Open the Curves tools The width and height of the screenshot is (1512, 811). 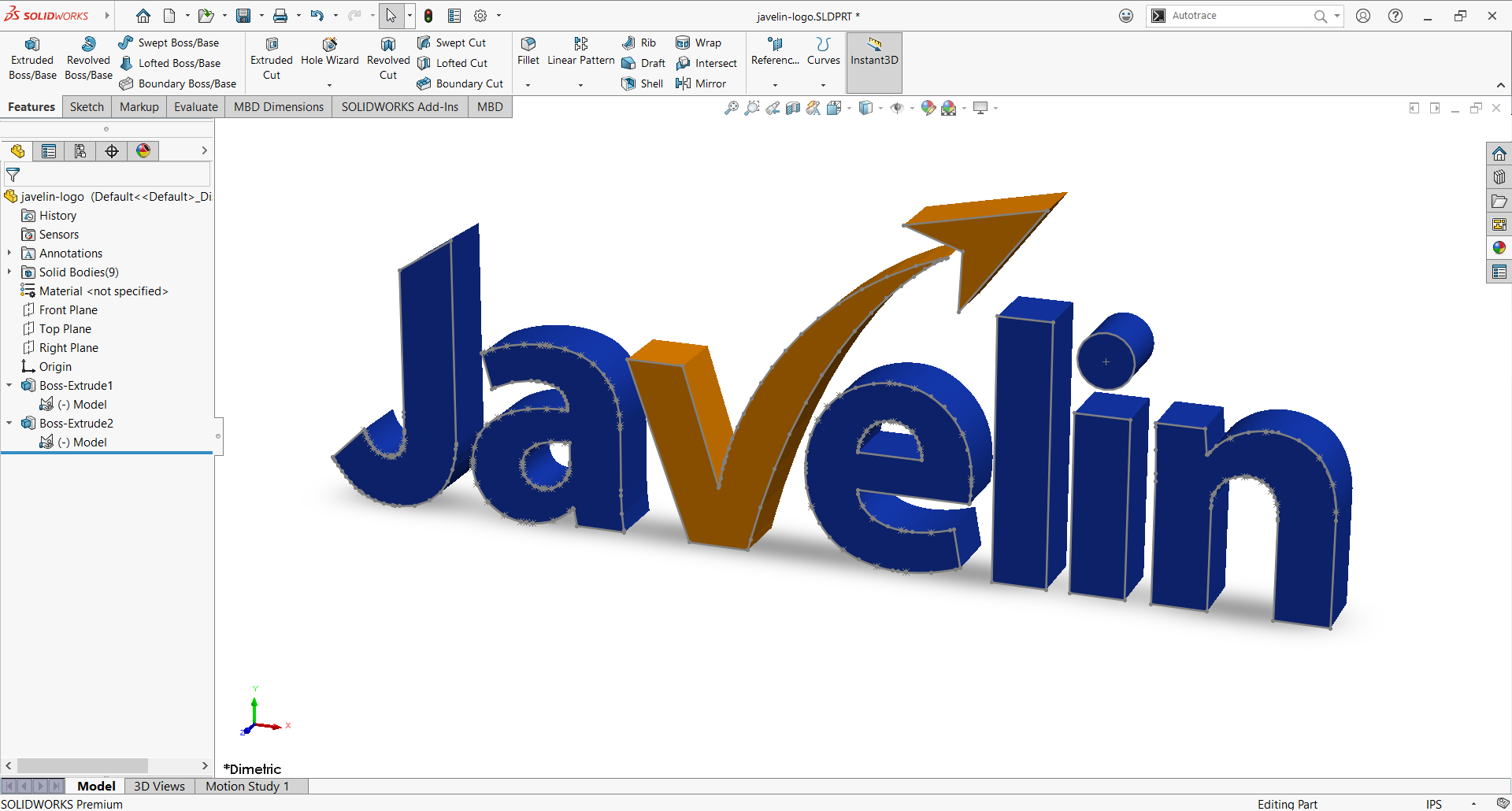point(824,52)
